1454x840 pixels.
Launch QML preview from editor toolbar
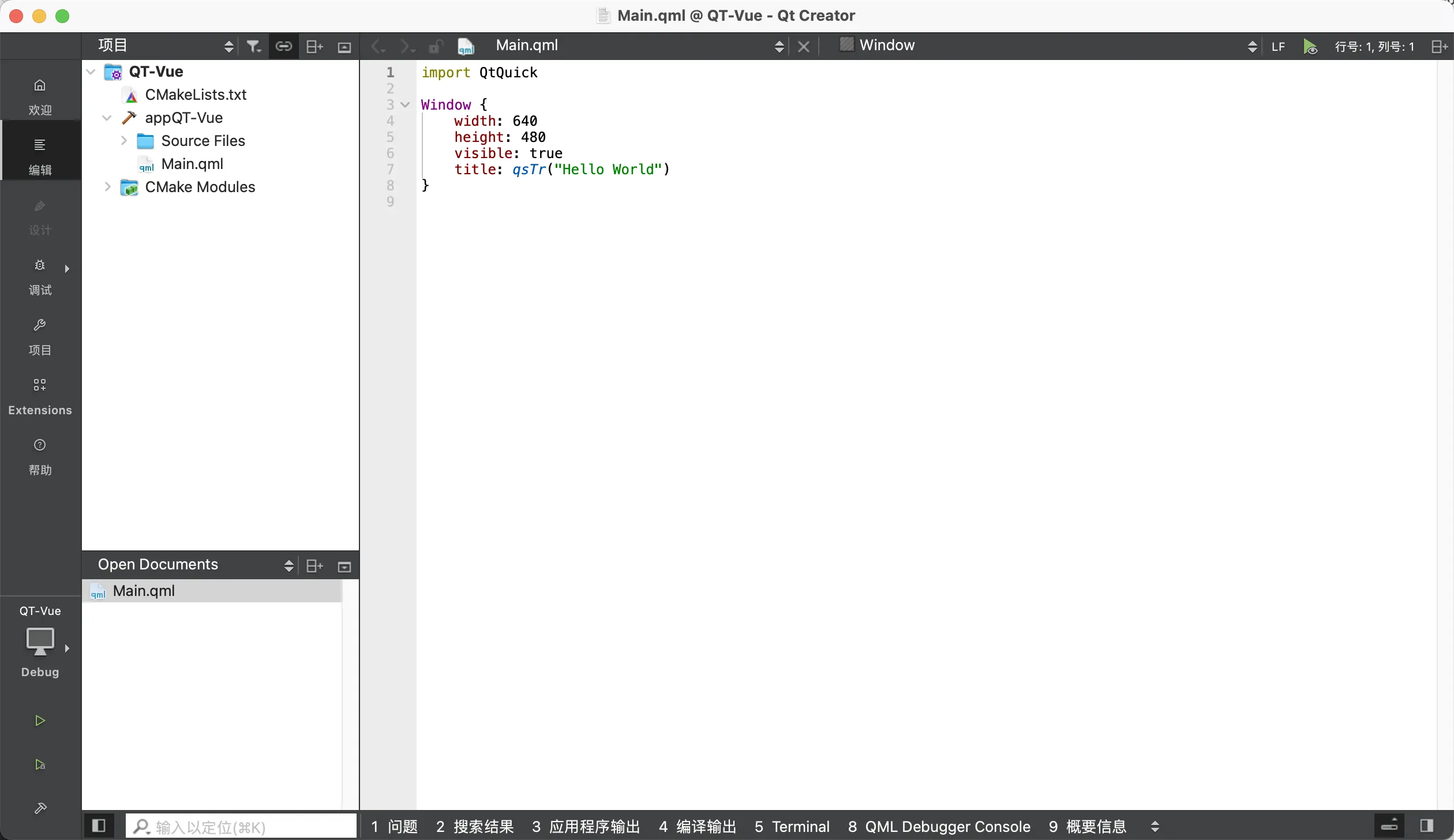[1310, 46]
